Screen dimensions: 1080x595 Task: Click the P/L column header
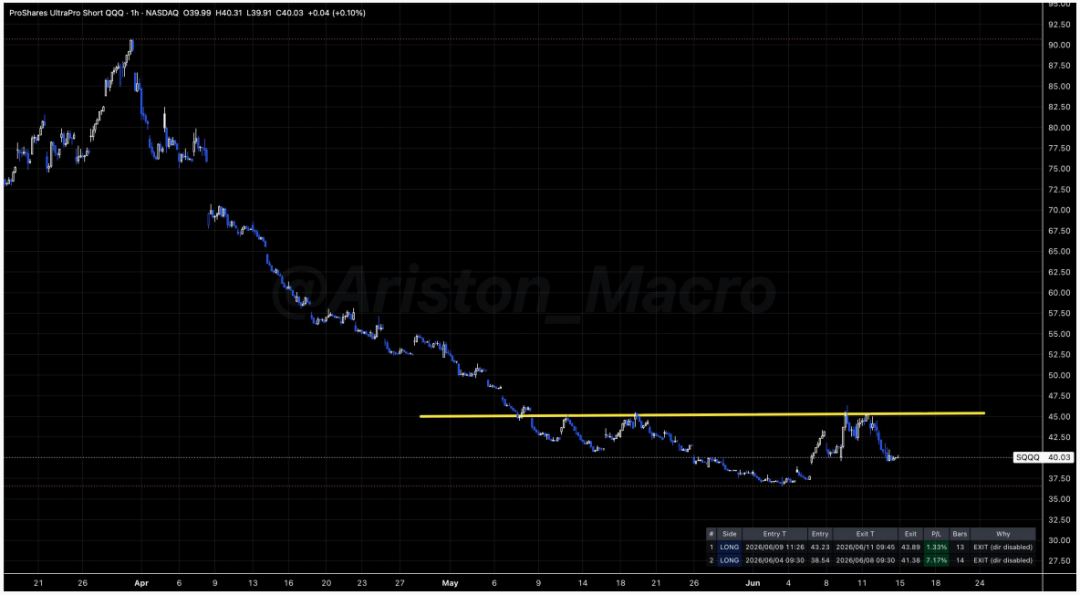pos(936,534)
